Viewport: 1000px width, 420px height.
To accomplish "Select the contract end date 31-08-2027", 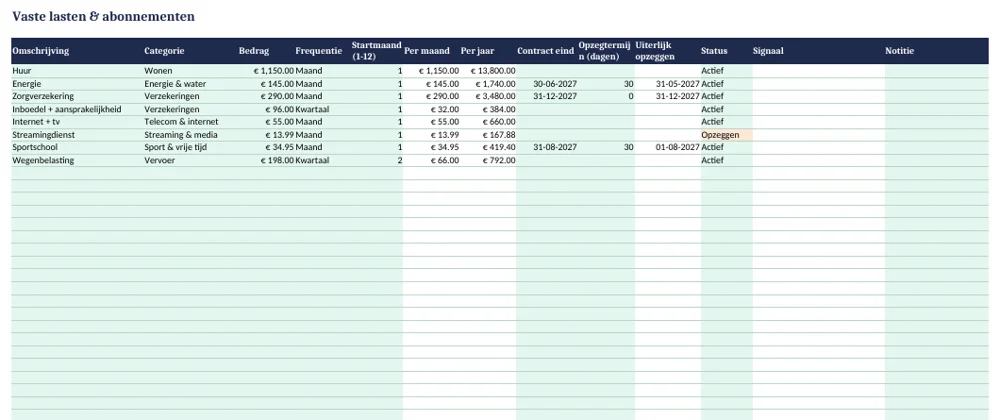I will pyautogui.click(x=547, y=147).
